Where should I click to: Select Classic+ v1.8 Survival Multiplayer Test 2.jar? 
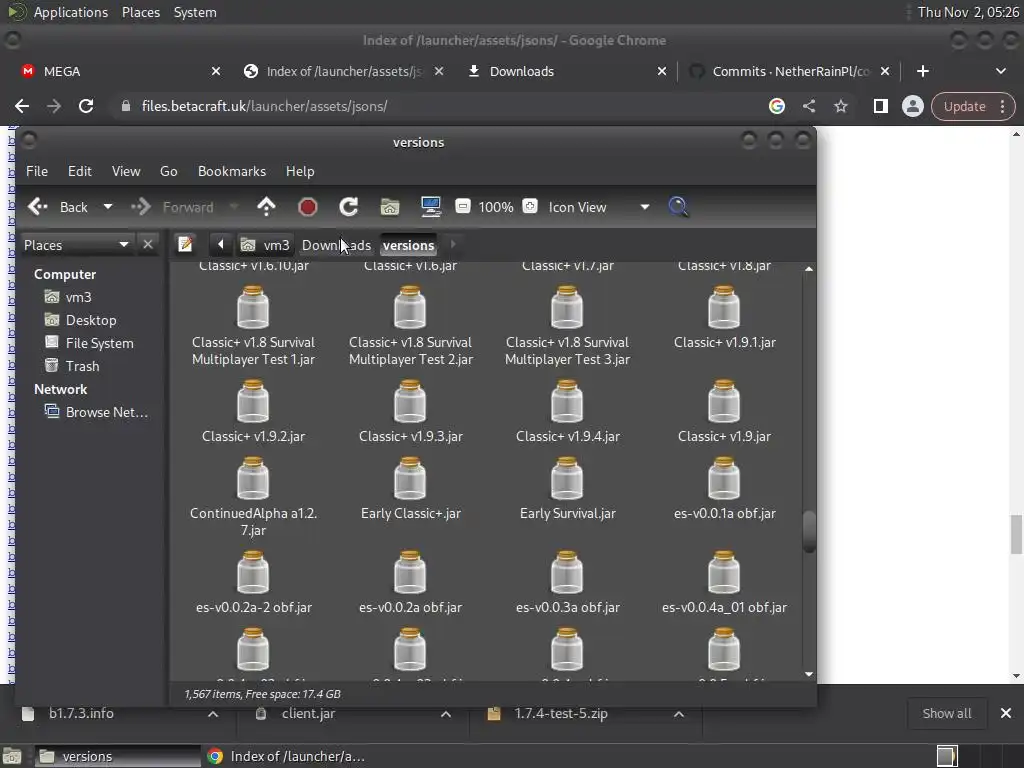[410, 327]
